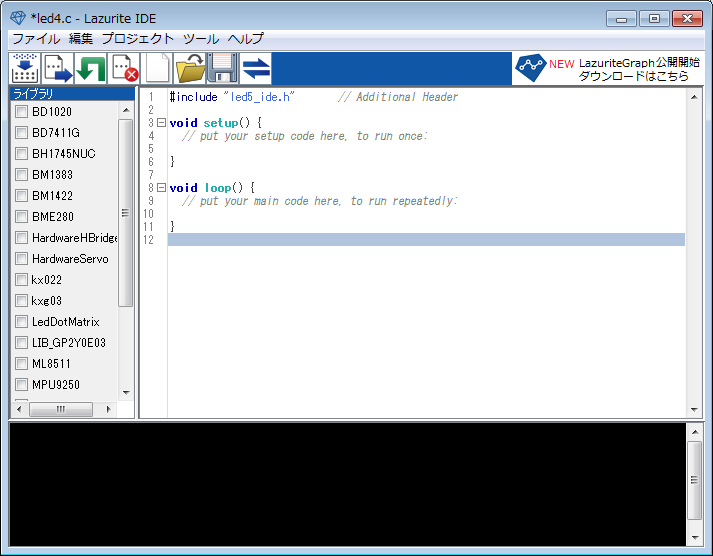Click the blue swap arrows icon
The width and height of the screenshot is (713, 556).
point(256,68)
